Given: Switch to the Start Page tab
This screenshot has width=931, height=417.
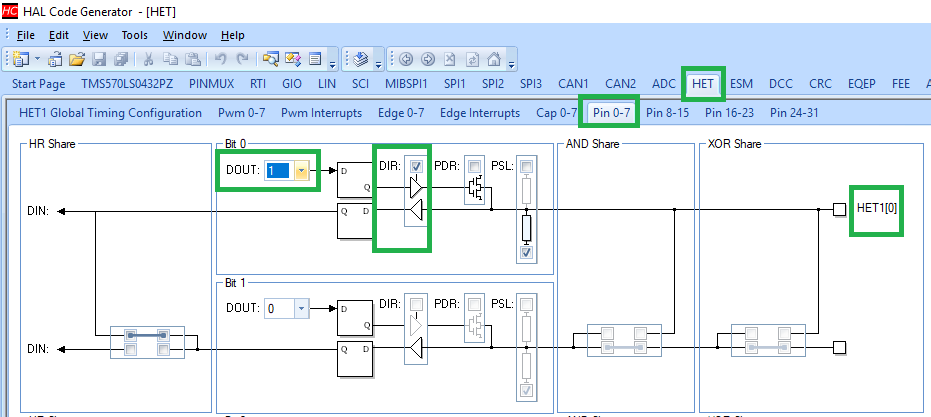Looking at the screenshot, I should 39,84.
